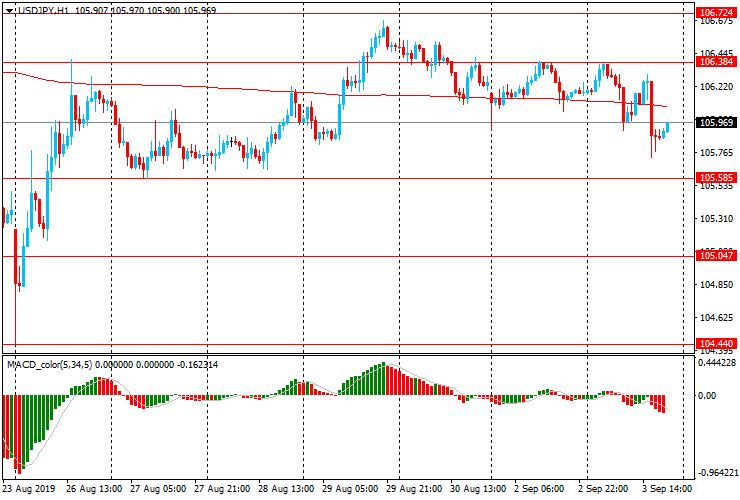Image resolution: width=740 pixels, height=500 pixels.
Task: Click the 29 Aug 05:00 time label
Action: [350, 489]
